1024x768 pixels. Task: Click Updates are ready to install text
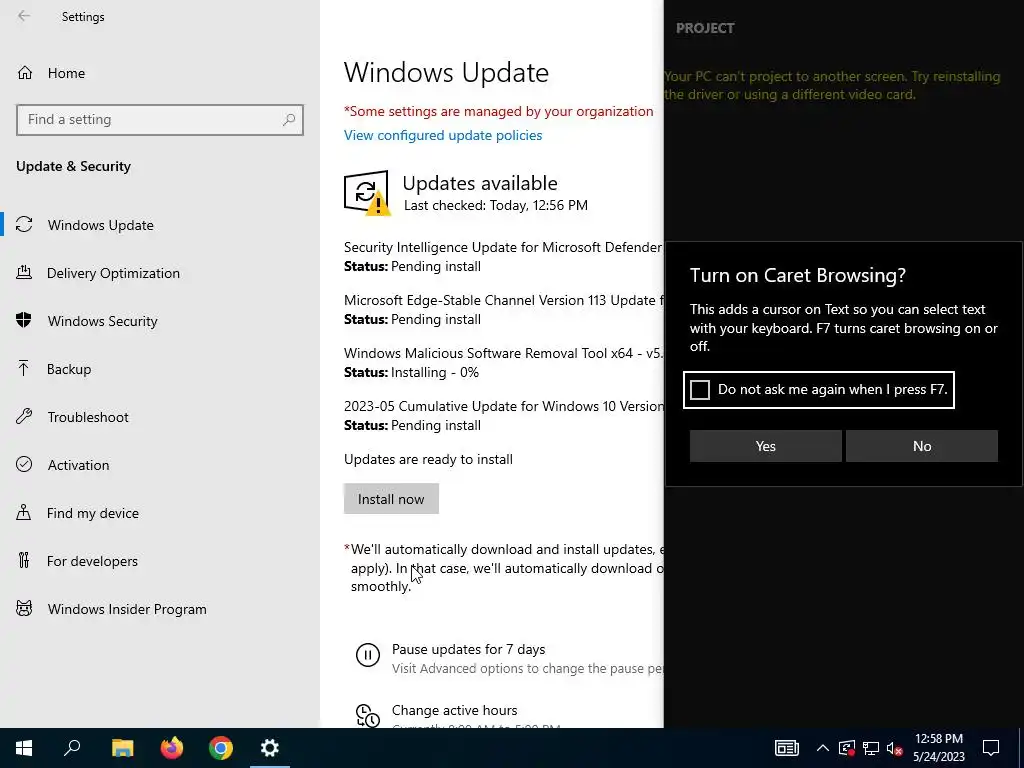(x=428, y=459)
